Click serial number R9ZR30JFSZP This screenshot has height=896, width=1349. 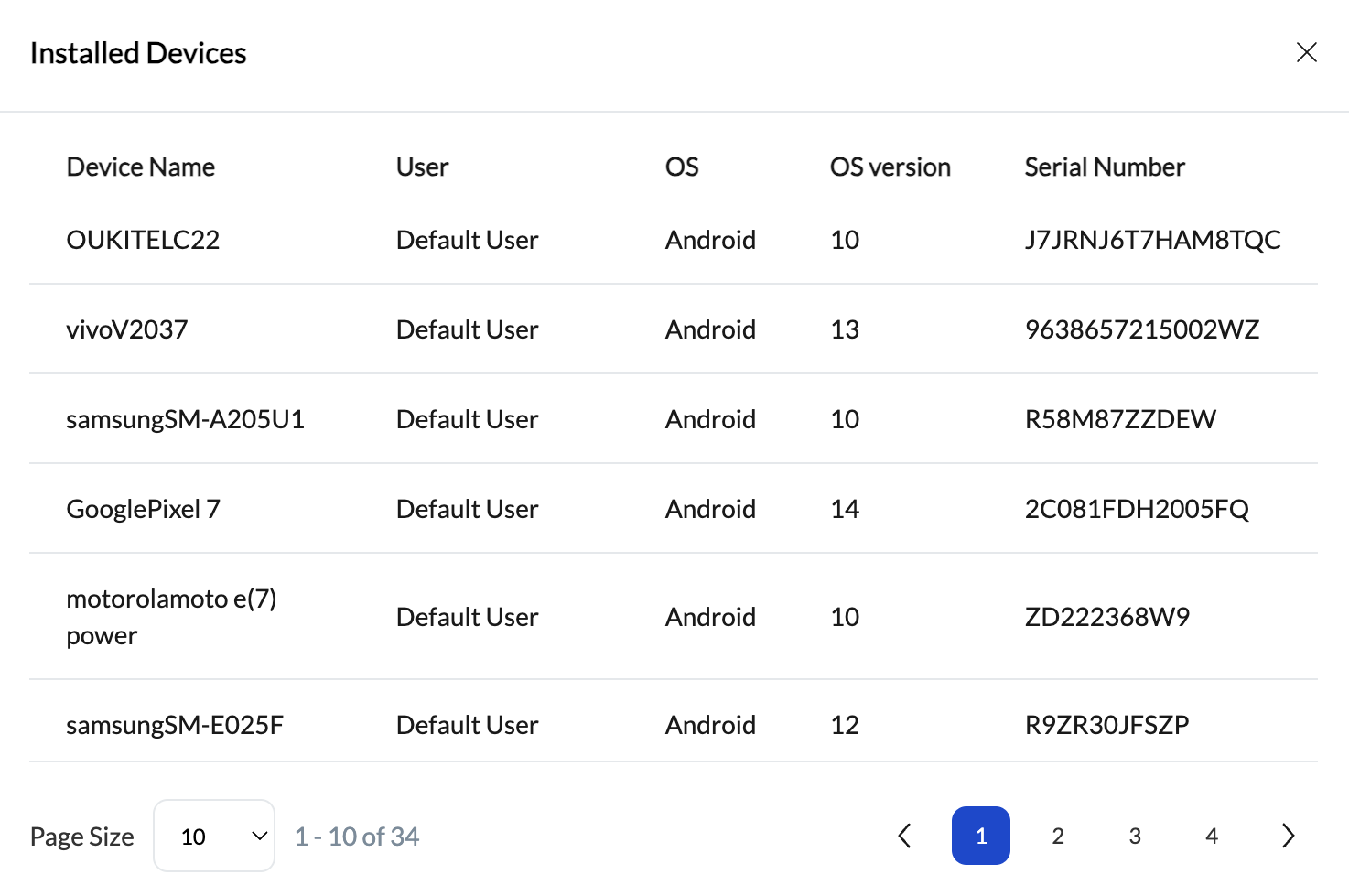click(1107, 725)
